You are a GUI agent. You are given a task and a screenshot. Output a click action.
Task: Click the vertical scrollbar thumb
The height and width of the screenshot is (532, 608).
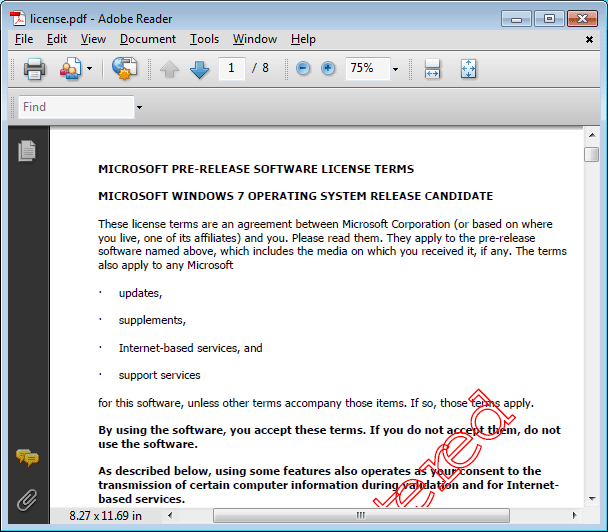click(x=592, y=154)
